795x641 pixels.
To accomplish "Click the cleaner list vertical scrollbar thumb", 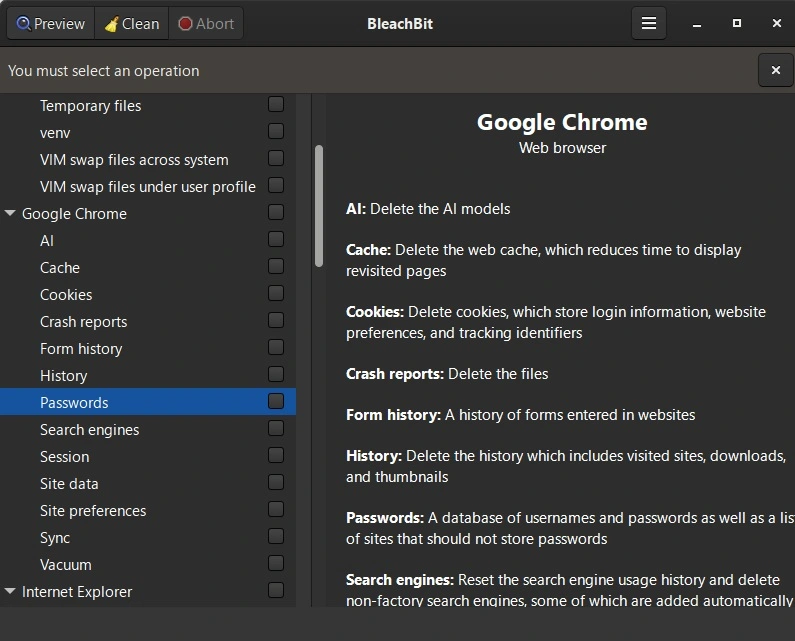I will [x=318, y=206].
